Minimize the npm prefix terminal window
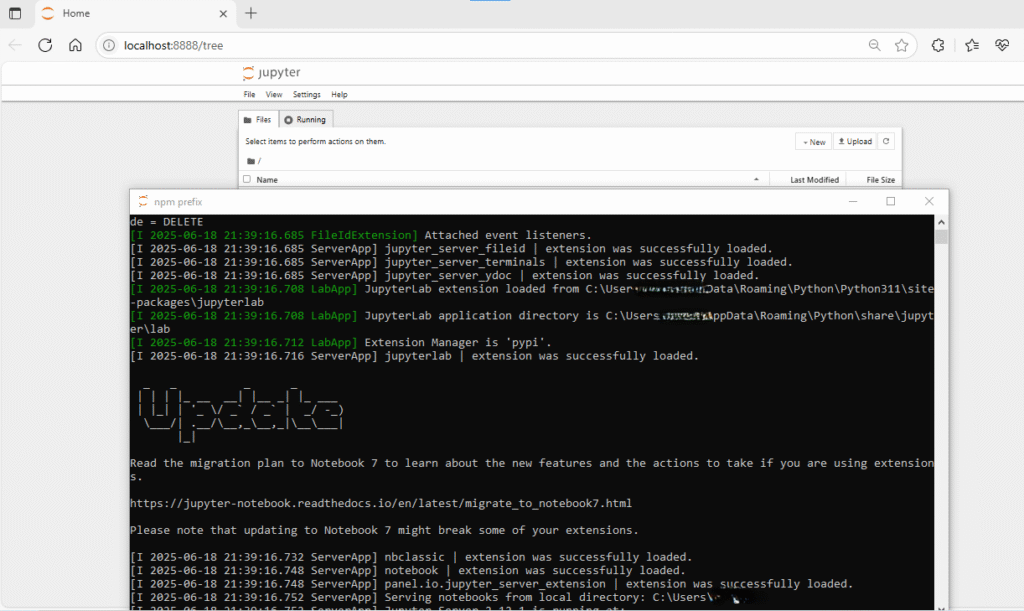 click(853, 201)
